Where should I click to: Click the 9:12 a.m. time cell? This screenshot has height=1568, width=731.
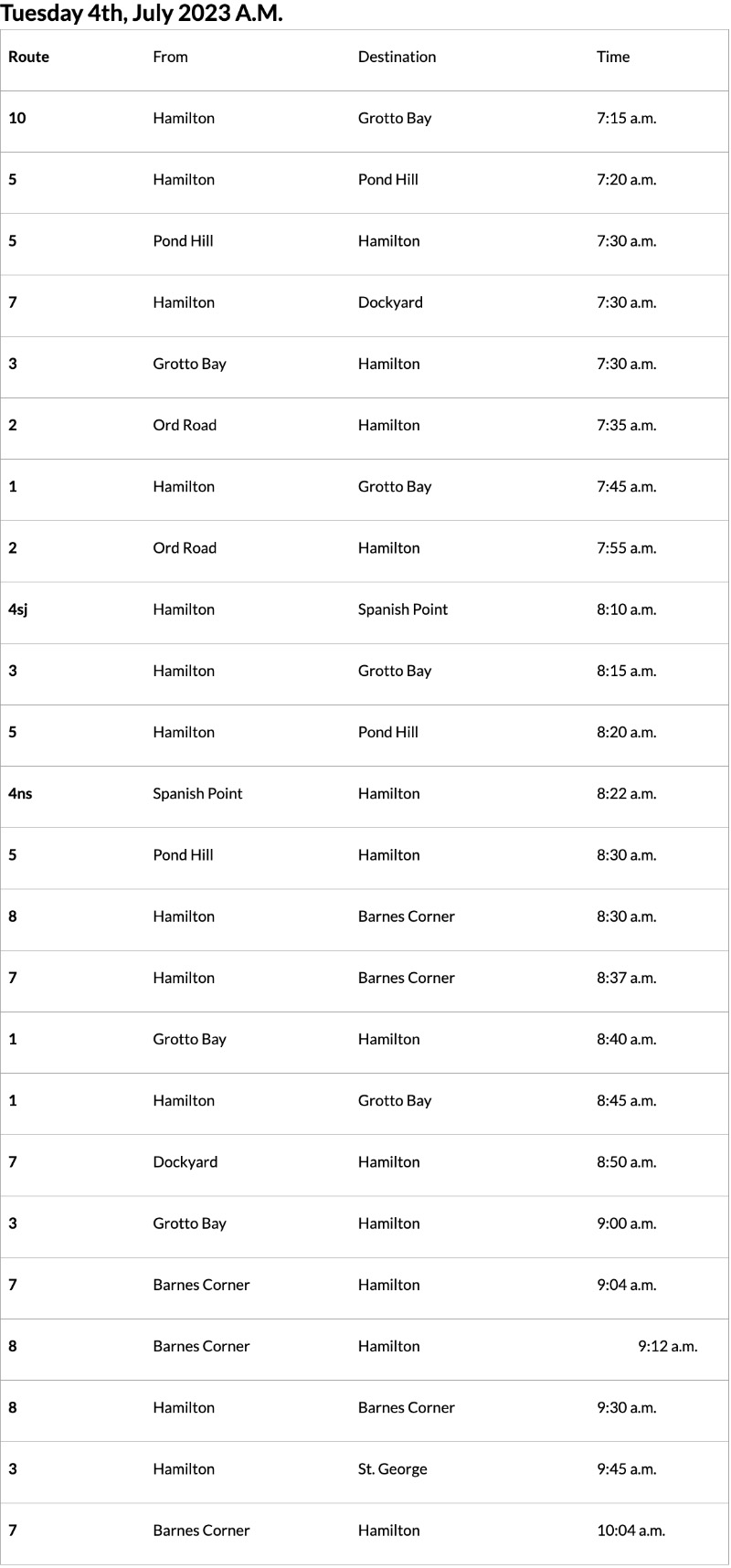click(x=667, y=1346)
